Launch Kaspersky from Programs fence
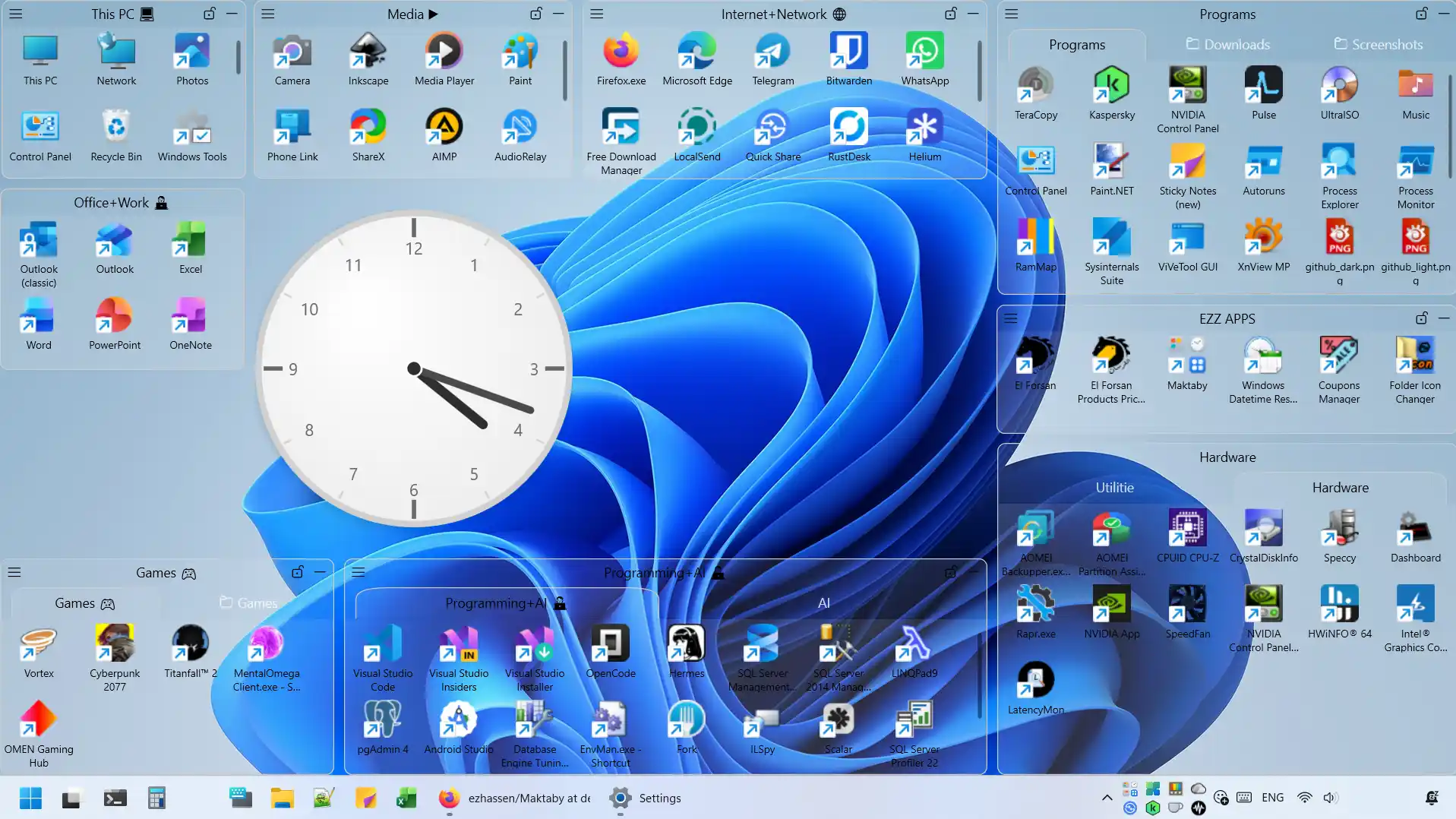The height and width of the screenshot is (819, 1456). tap(1112, 93)
